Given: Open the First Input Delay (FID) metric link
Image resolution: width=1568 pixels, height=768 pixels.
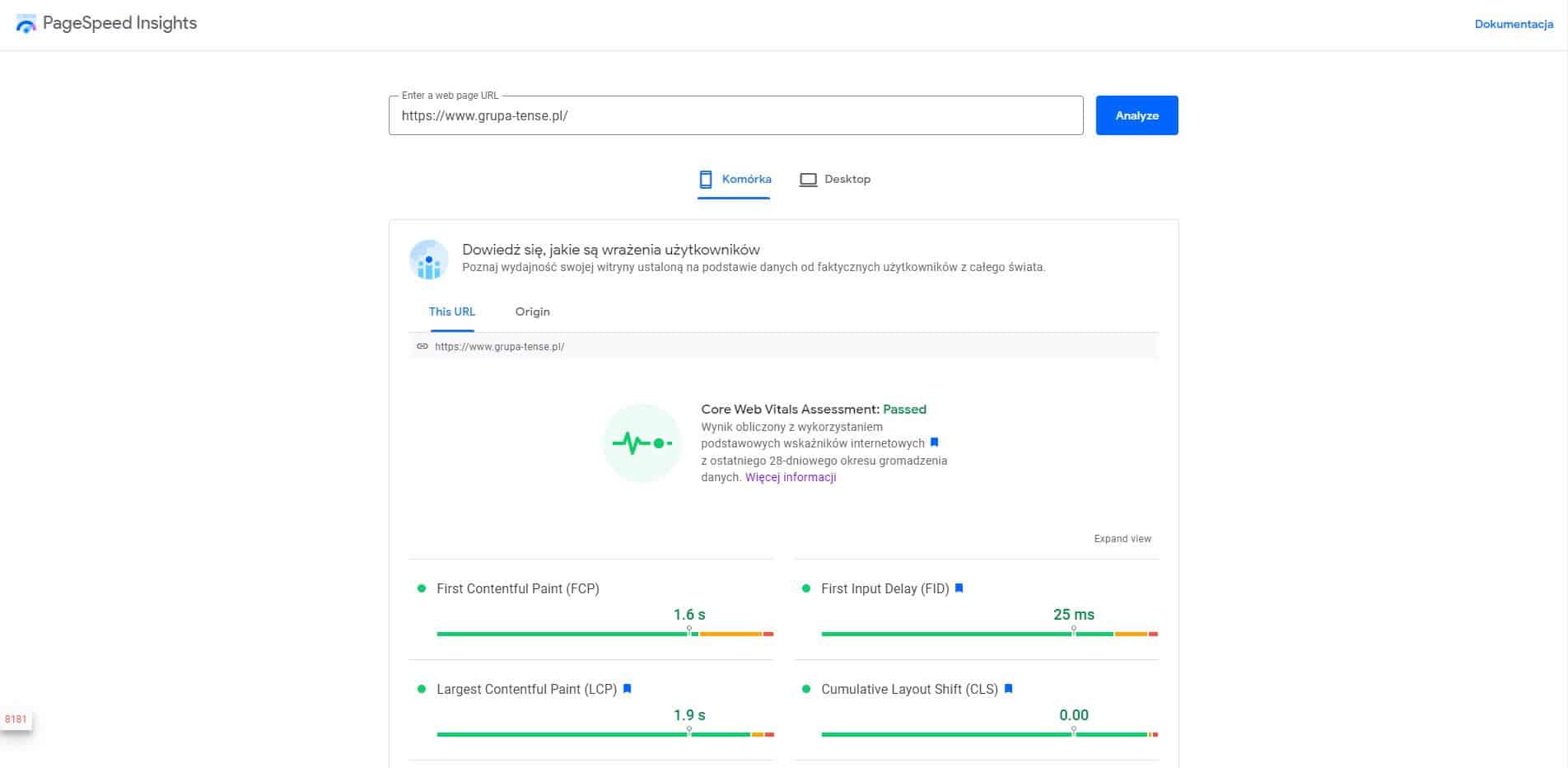Looking at the screenshot, I should click(885, 588).
